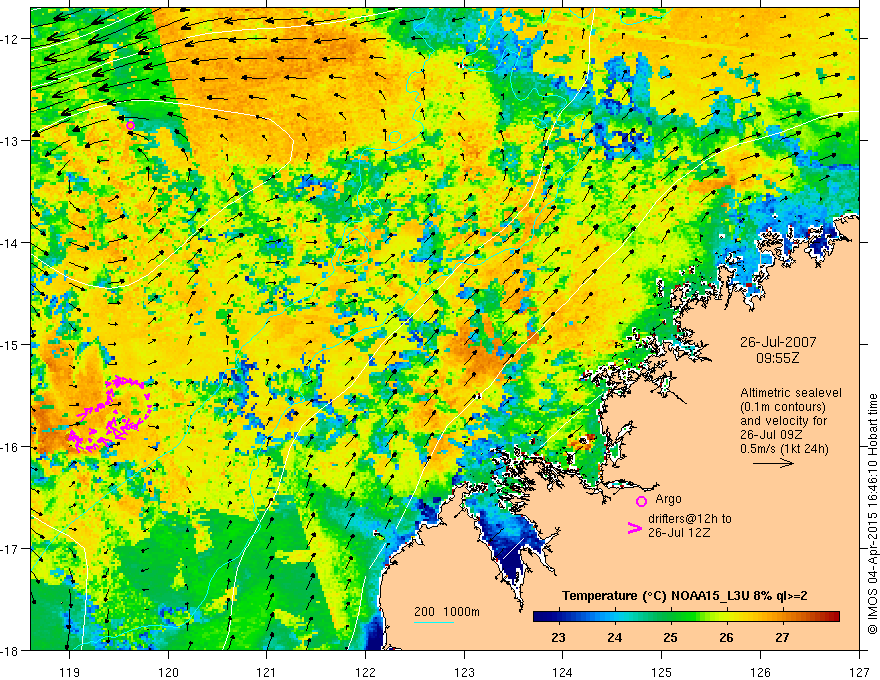Click latitude axis label -18

pyautogui.click(x=11, y=651)
